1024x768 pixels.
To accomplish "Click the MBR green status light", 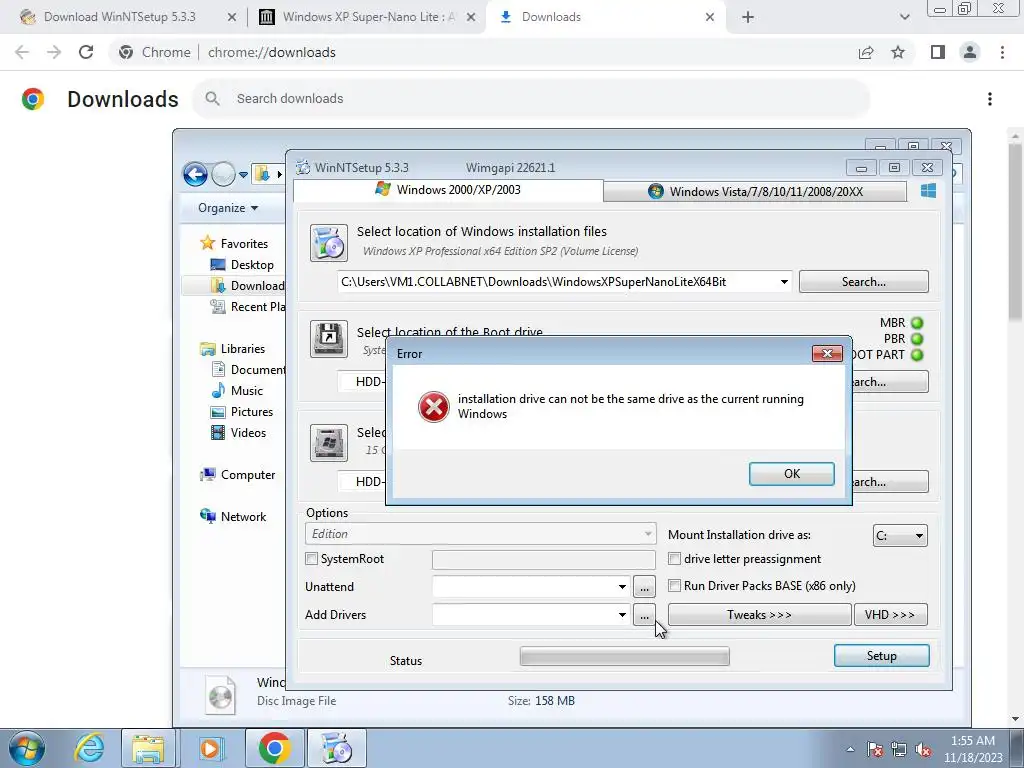I will pyautogui.click(x=917, y=323).
